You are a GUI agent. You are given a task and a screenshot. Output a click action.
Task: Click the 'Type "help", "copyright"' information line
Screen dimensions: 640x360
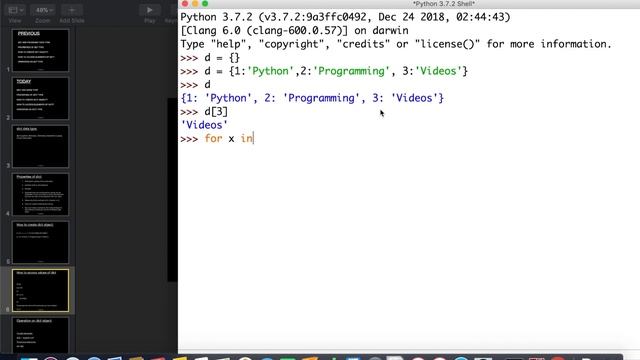(396, 44)
